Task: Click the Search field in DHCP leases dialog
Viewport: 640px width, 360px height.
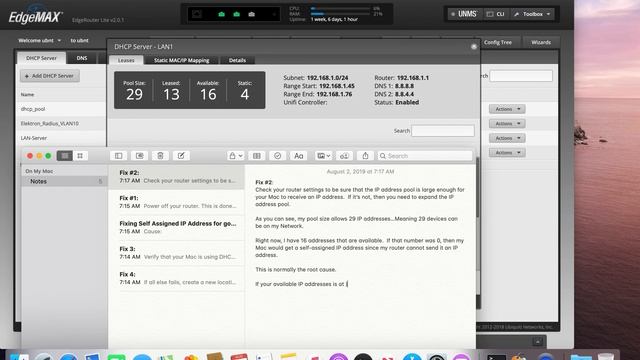Action: tap(442, 131)
